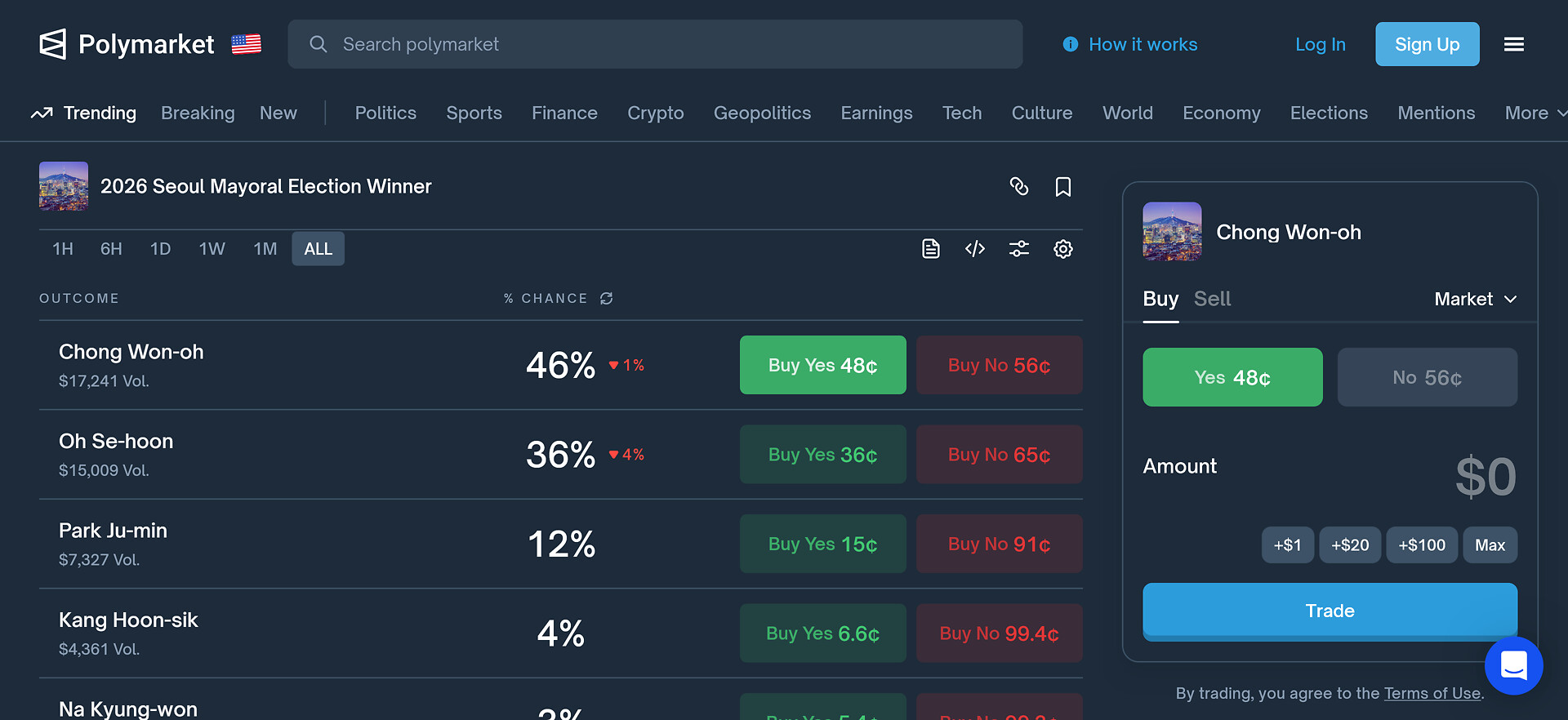Copy market link with chain icon
The image size is (1568, 720).
(x=1018, y=187)
